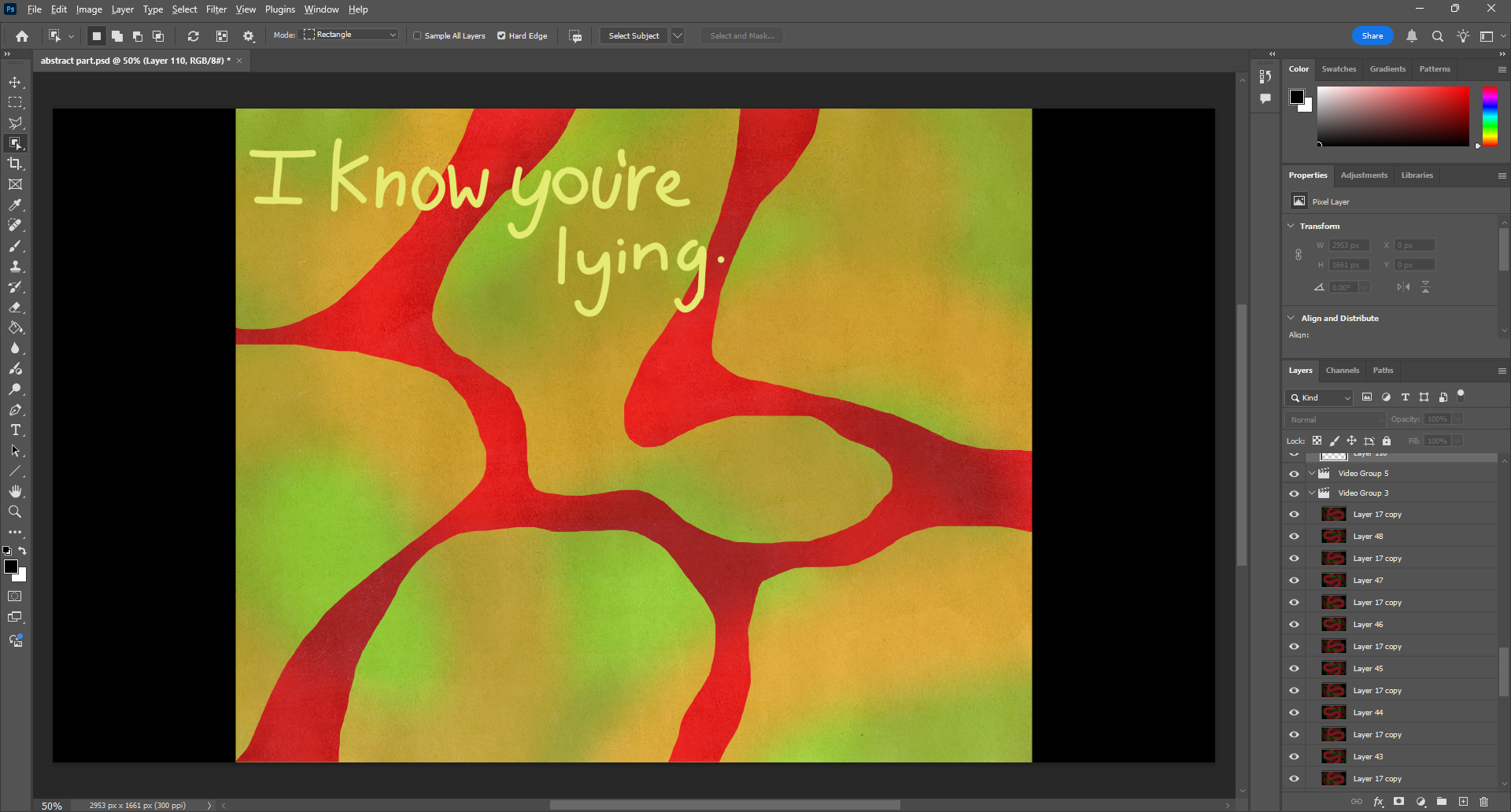Select the Dodge tool
The height and width of the screenshot is (812, 1511).
click(x=15, y=389)
